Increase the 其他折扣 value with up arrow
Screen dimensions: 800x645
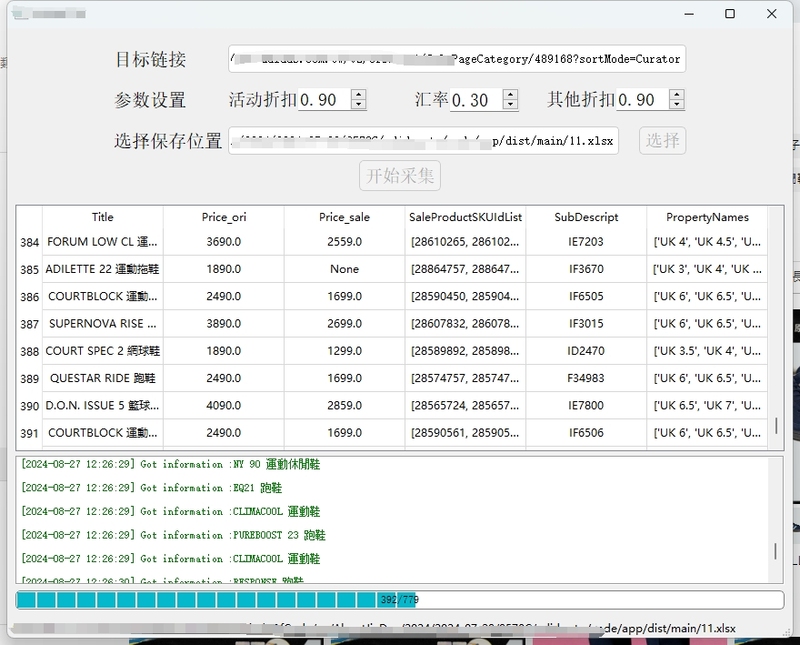coord(677,94)
